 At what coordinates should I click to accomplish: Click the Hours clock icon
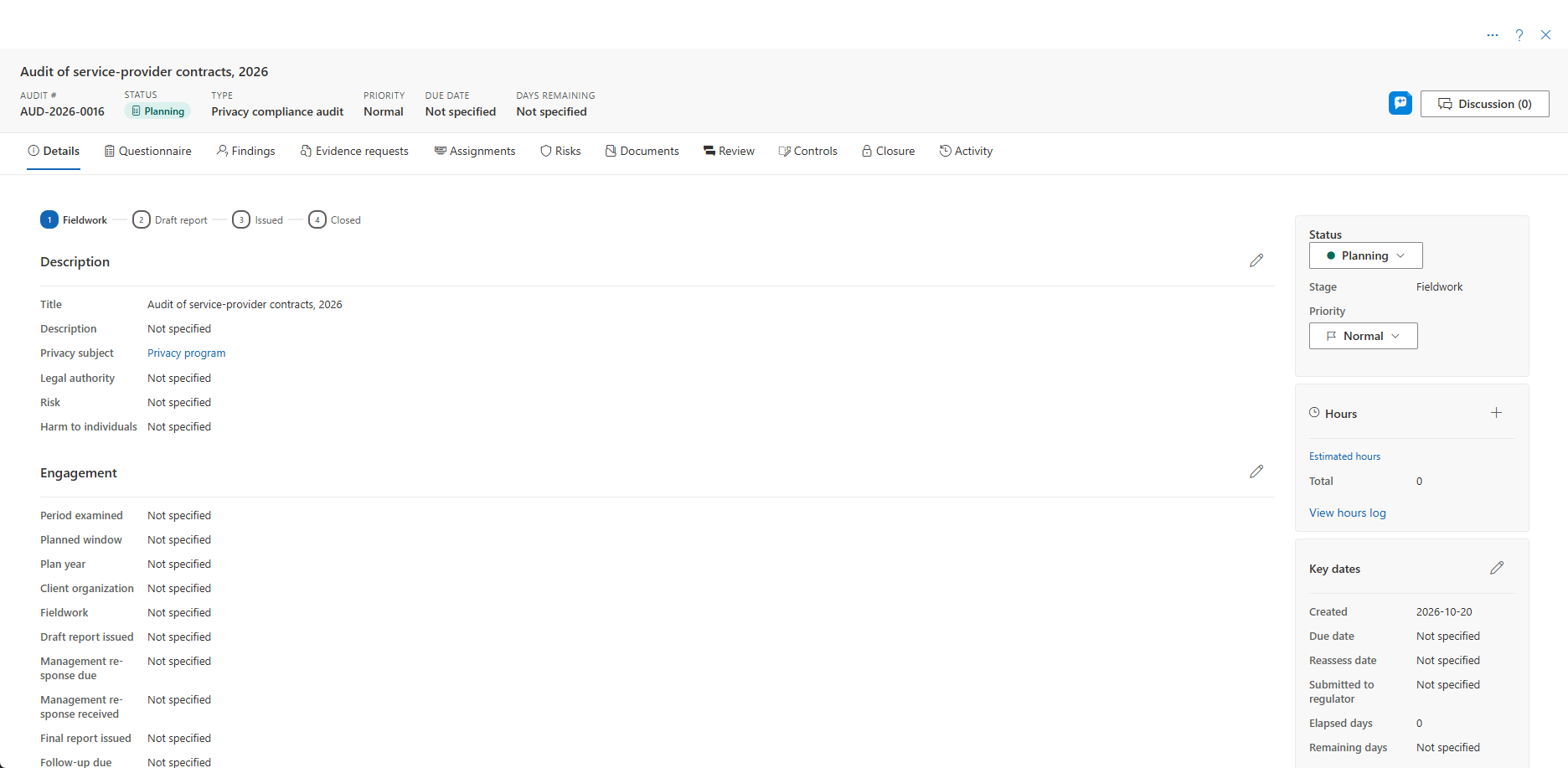tap(1314, 413)
